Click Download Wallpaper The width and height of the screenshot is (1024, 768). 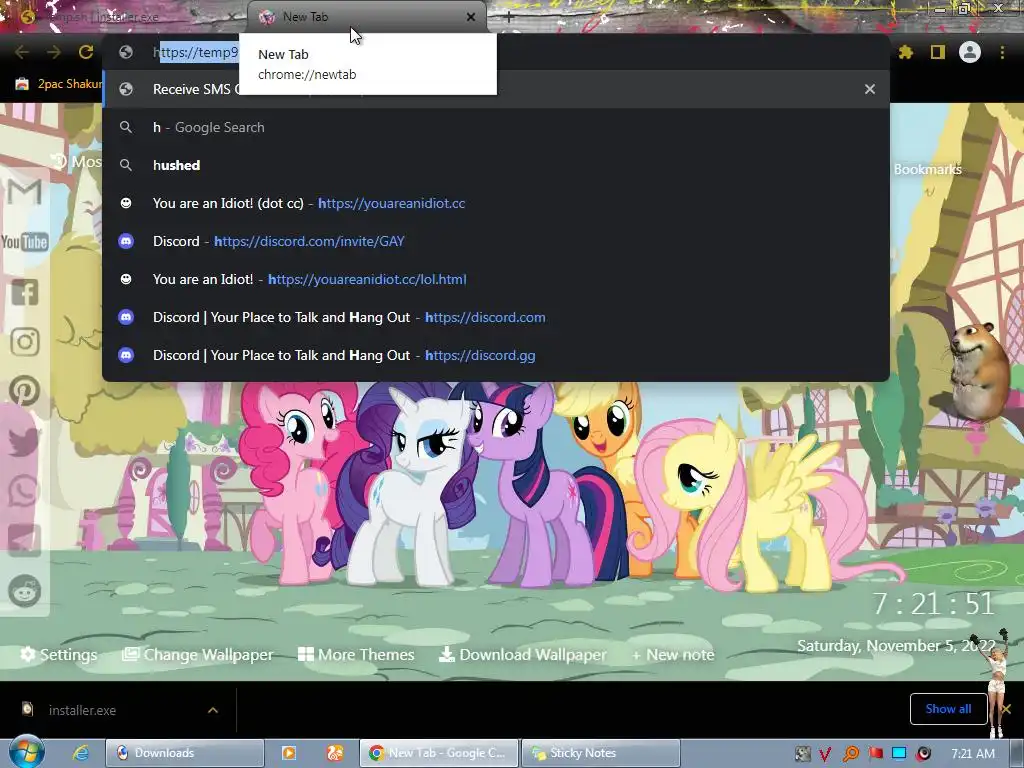[x=522, y=654]
